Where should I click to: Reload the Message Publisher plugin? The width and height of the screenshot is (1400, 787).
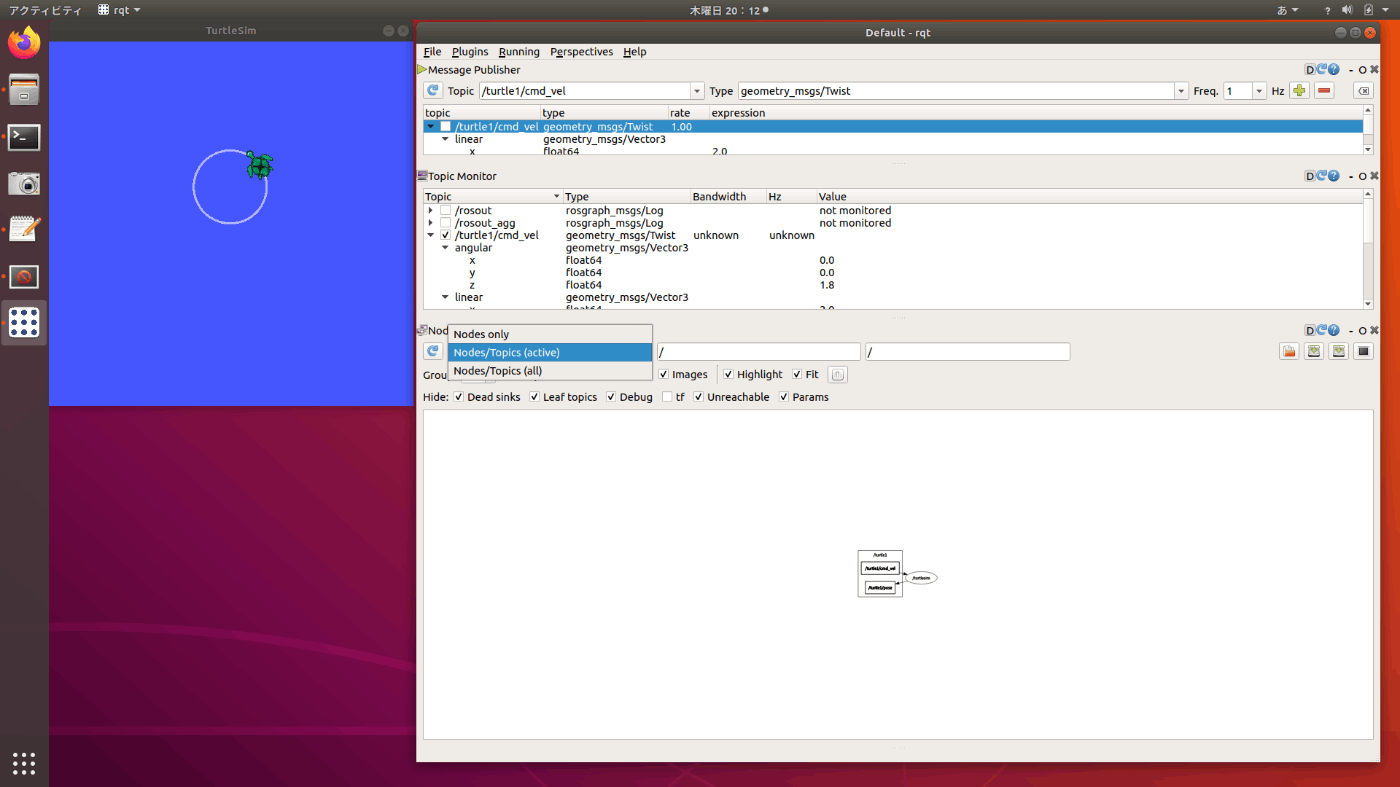1322,70
